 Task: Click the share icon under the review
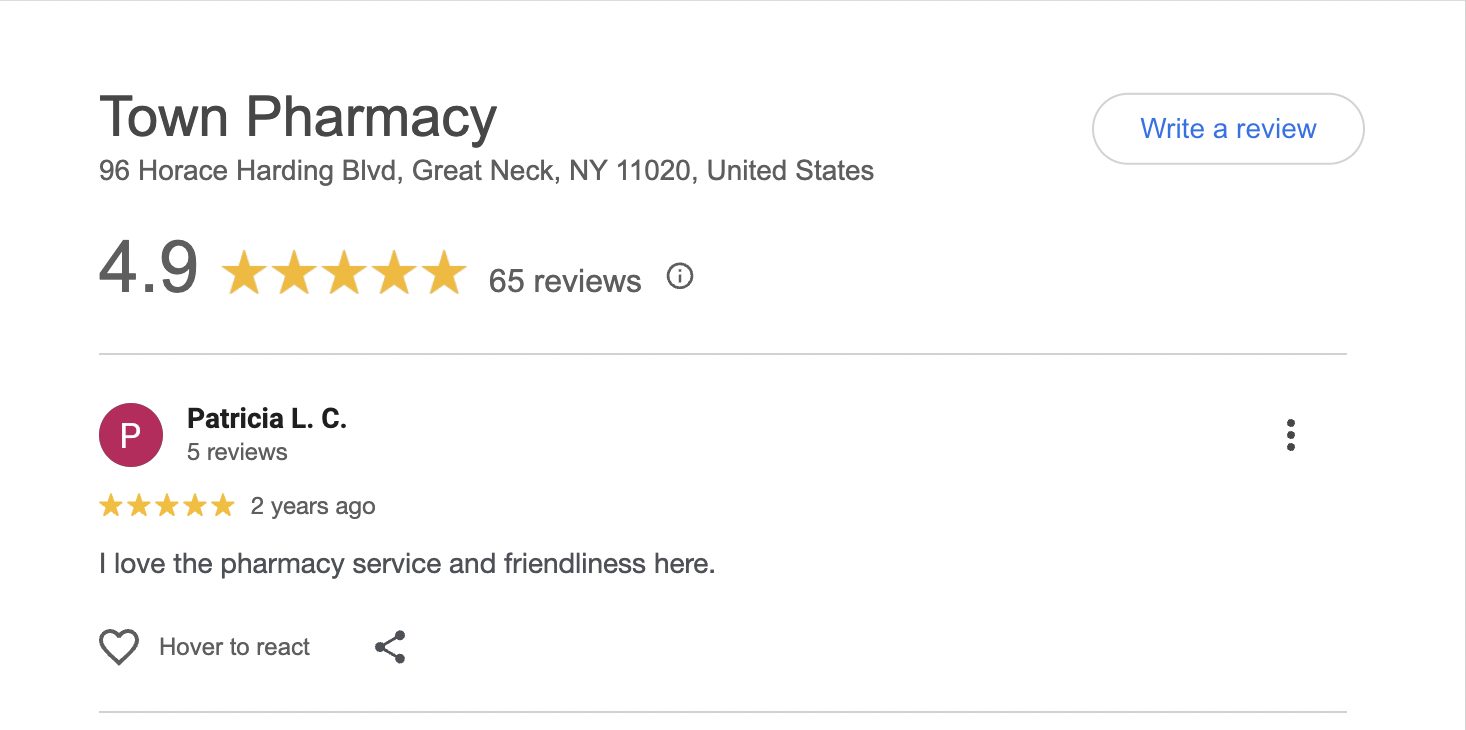point(390,647)
